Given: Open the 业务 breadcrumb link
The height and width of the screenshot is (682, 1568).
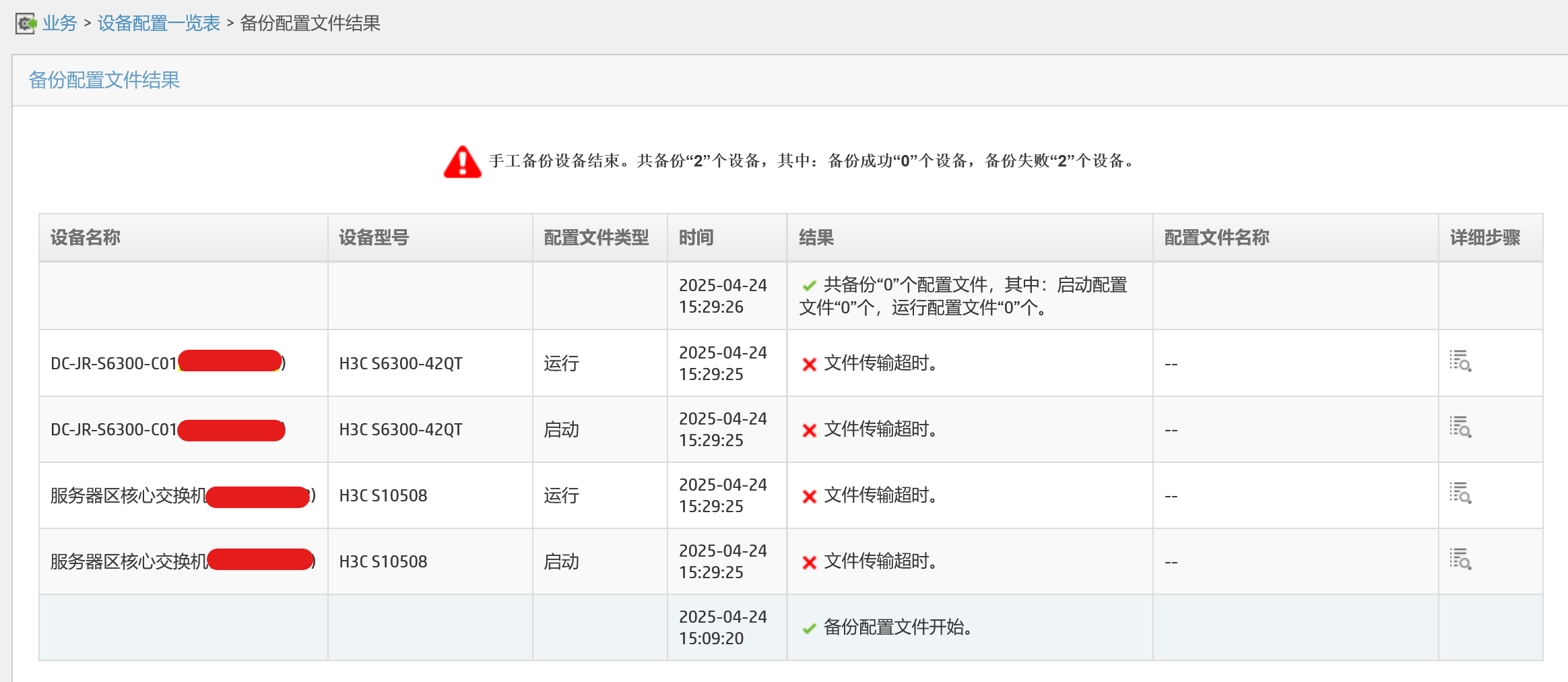Looking at the screenshot, I should [60, 24].
